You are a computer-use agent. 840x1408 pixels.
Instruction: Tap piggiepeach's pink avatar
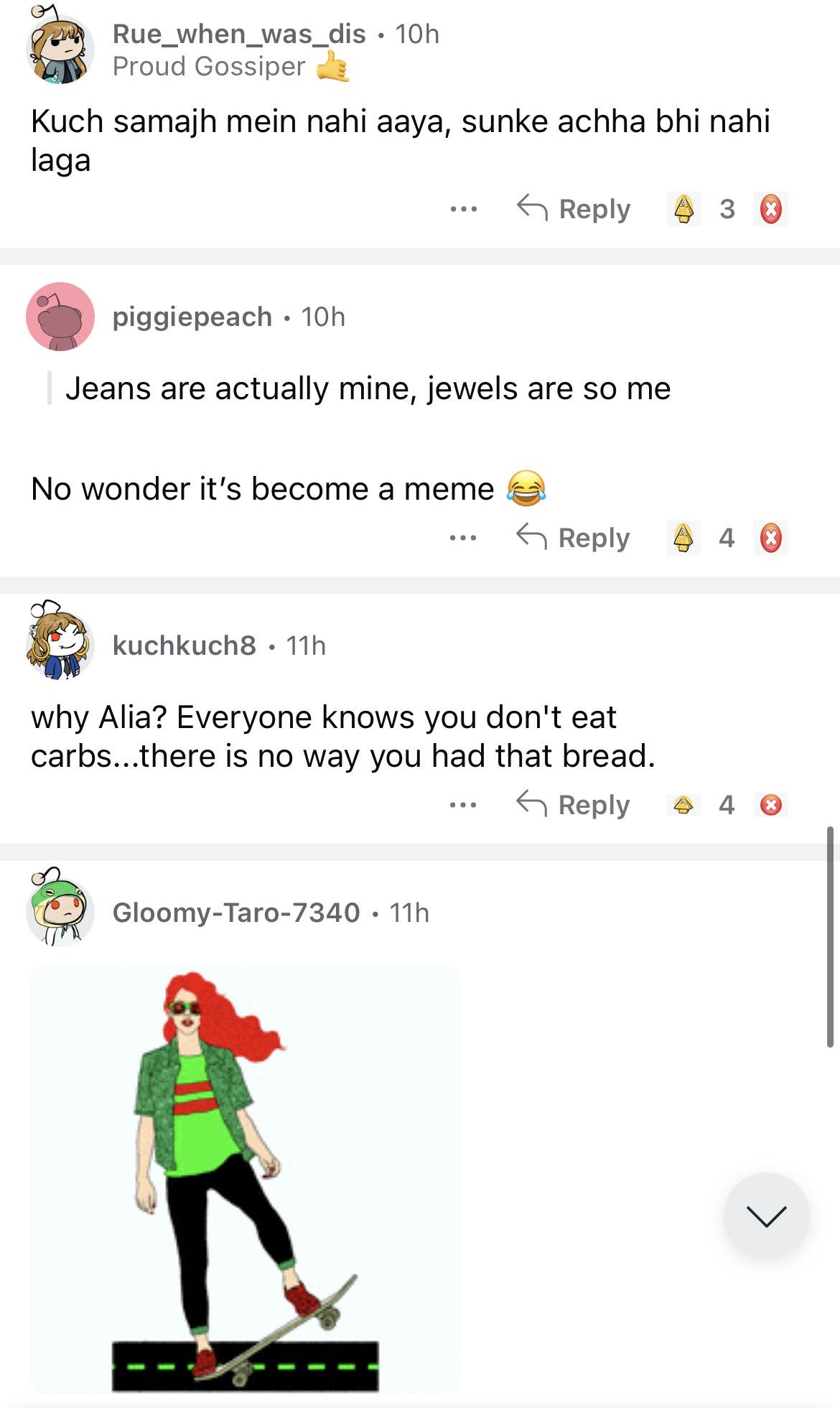(x=60, y=317)
